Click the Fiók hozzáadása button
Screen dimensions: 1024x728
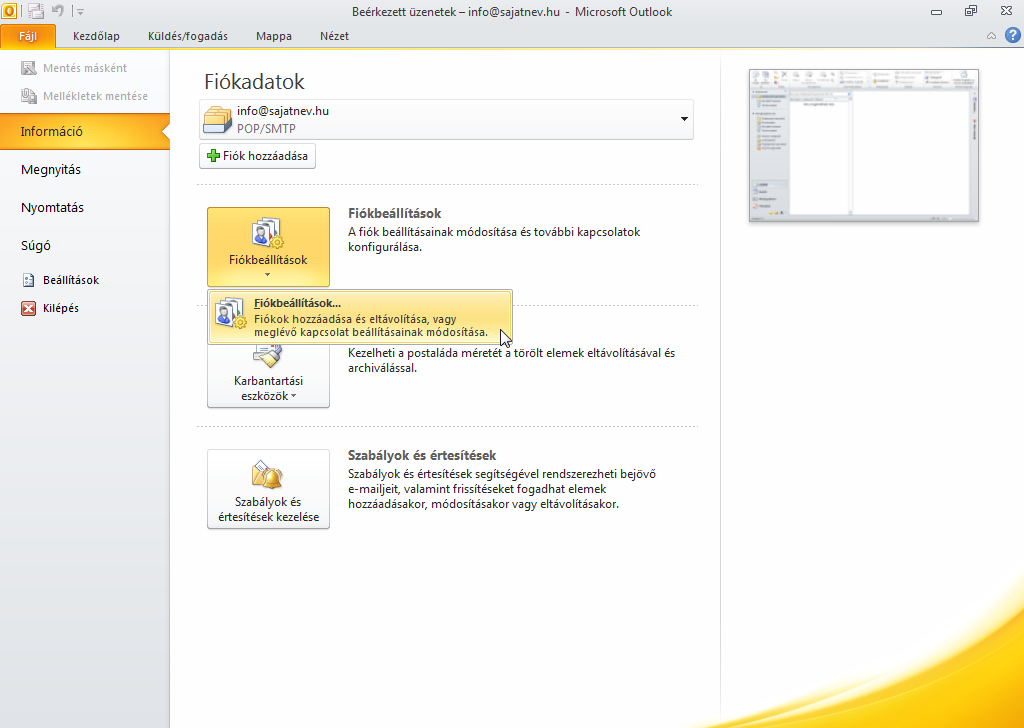(x=257, y=156)
